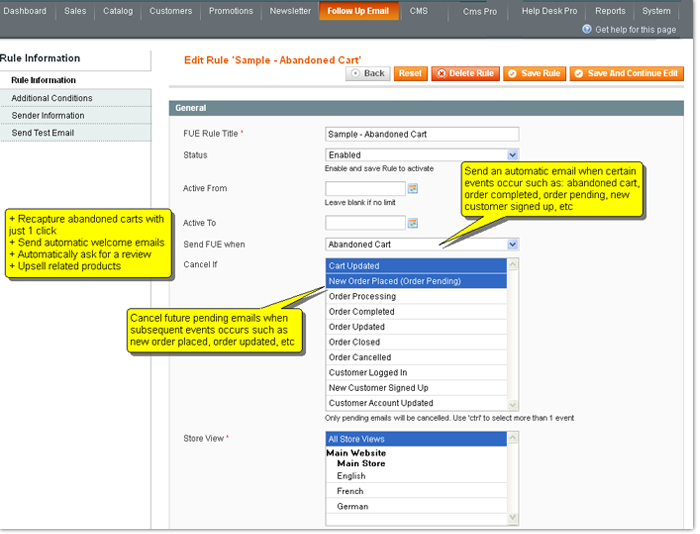Open the Customers menu
The image size is (700, 534).
pos(171,11)
